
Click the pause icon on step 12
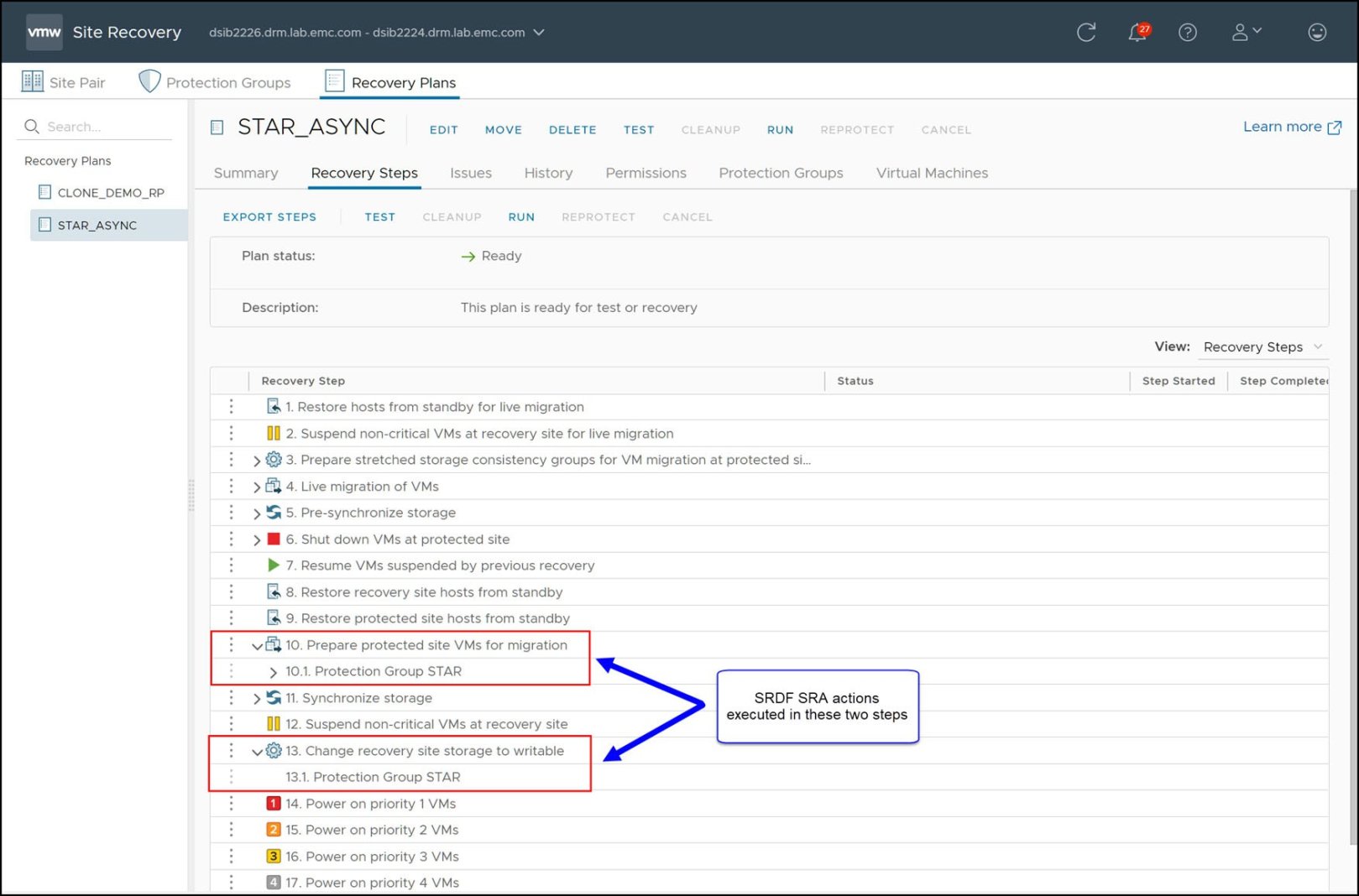(274, 723)
